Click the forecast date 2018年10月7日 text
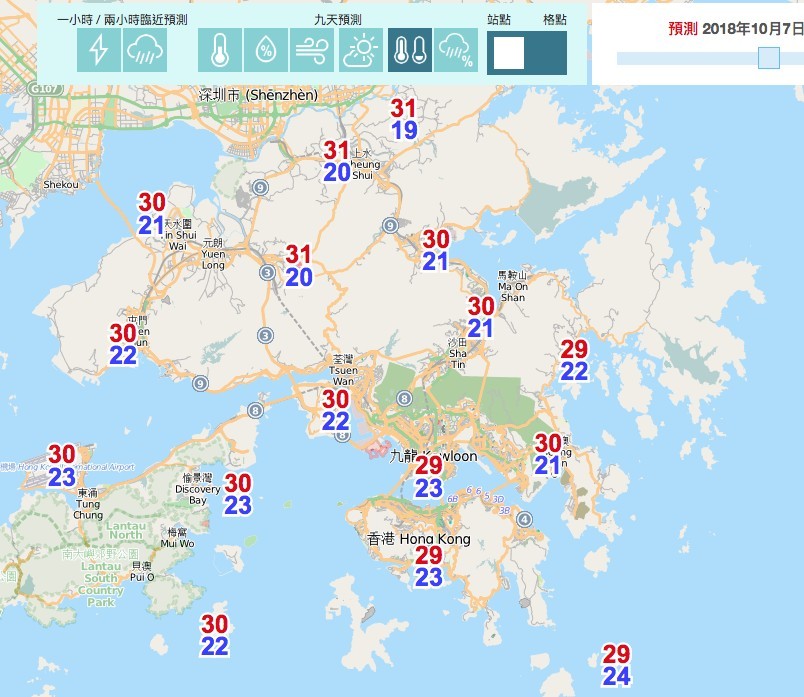The width and height of the screenshot is (804, 697). pos(752,28)
